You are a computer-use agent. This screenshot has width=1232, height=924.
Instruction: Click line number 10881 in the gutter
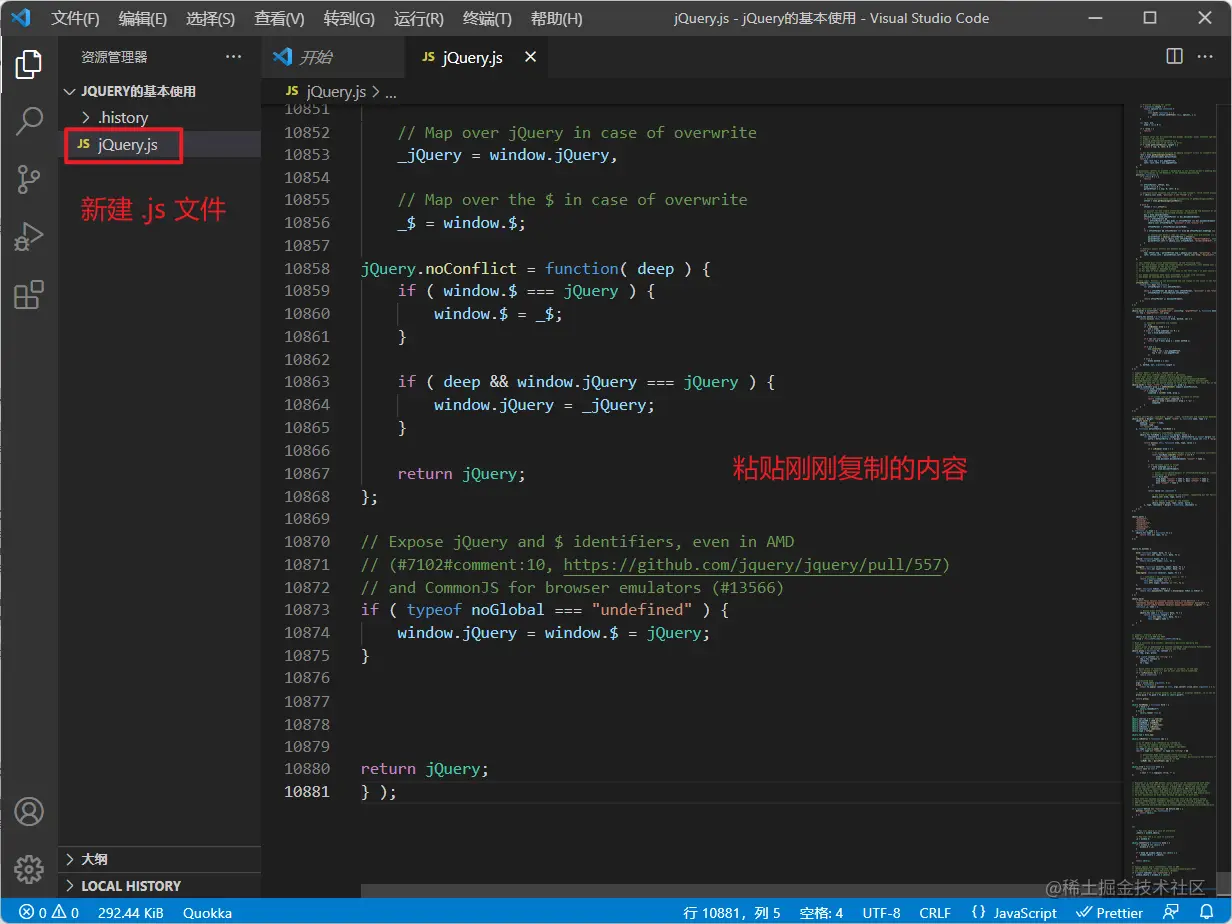tap(307, 792)
